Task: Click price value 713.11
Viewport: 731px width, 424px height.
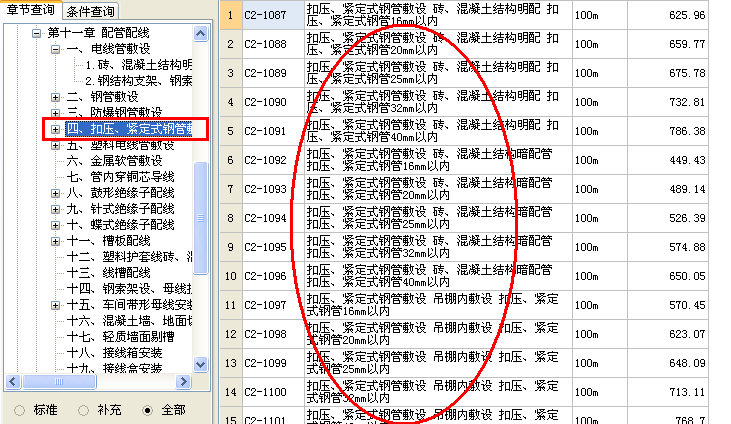Action: pyautogui.click(x=687, y=392)
